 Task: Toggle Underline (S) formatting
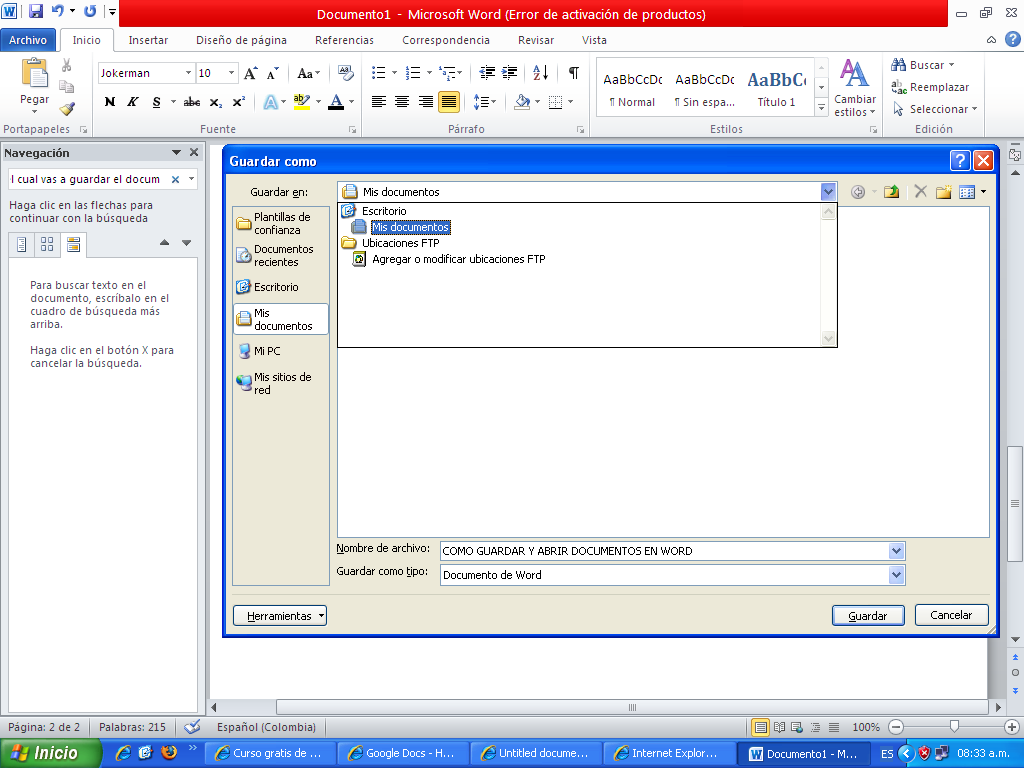[x=156, y=102]
